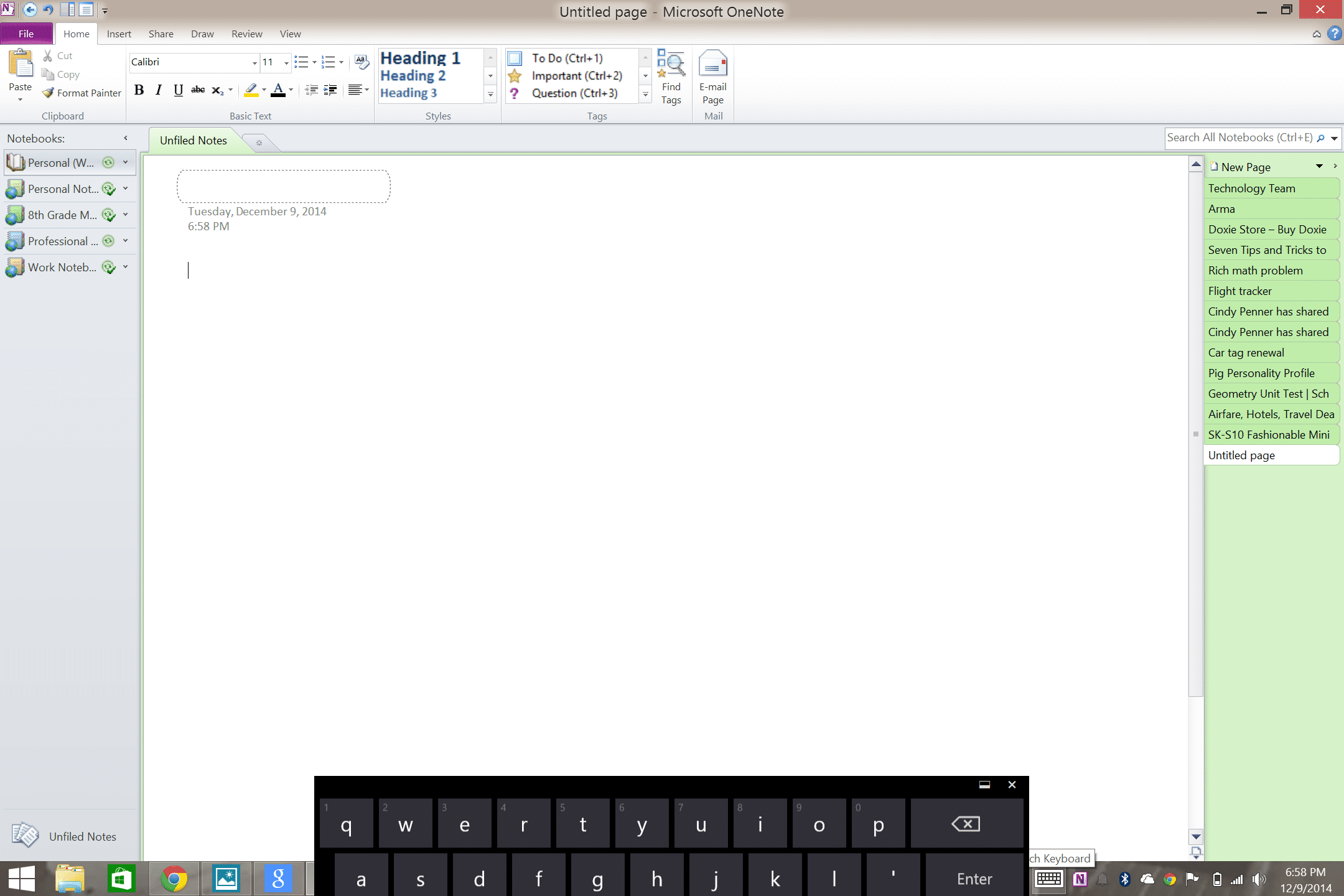
Task: Switch to the Draw tab
Action: (202, 34)
